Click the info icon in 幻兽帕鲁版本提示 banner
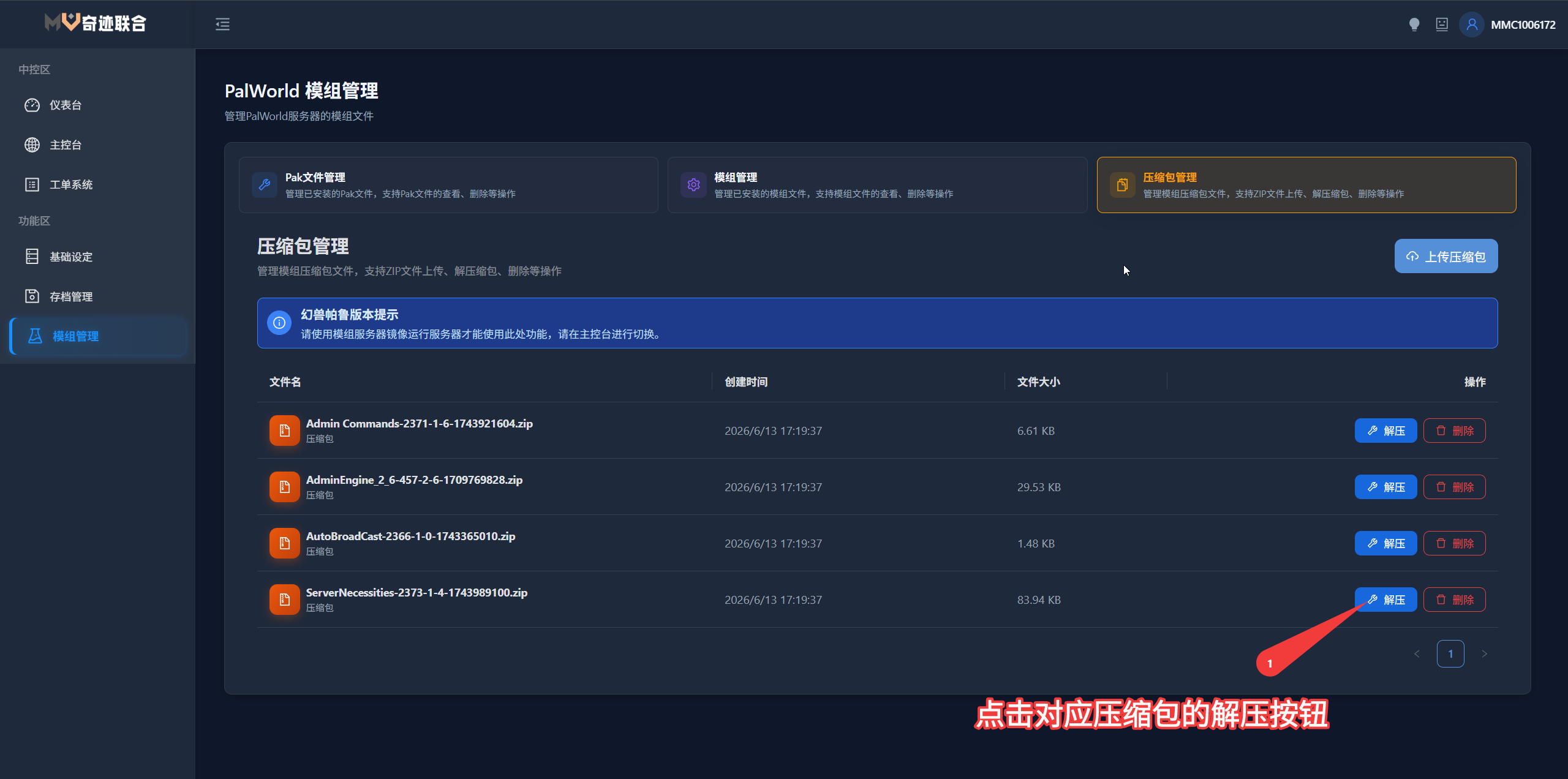 tap(279, 323)
